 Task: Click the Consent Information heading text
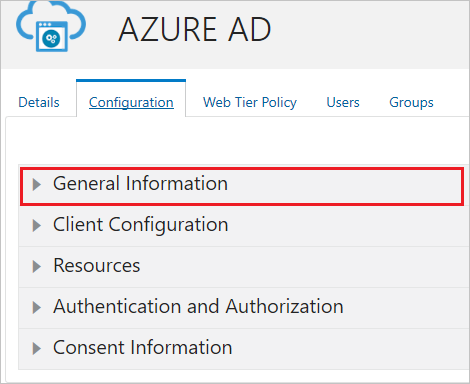point(143,347)
